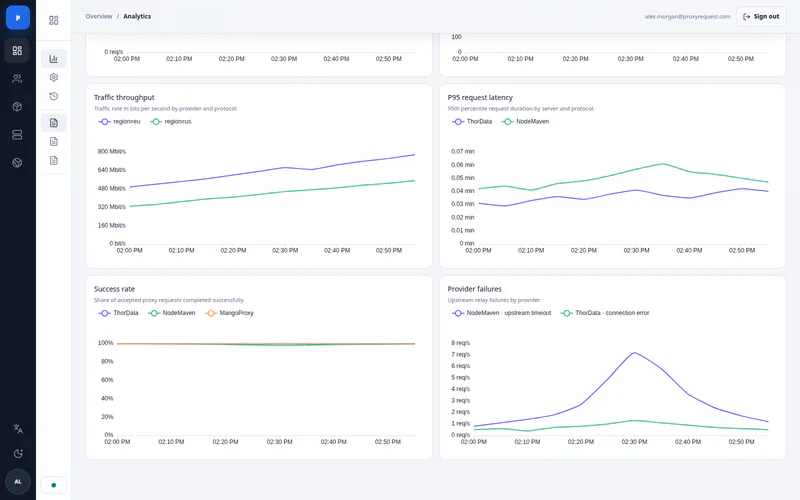Toggle NodeMaven series in Success rate legend

pyautogui.click(x=172, y=313)
